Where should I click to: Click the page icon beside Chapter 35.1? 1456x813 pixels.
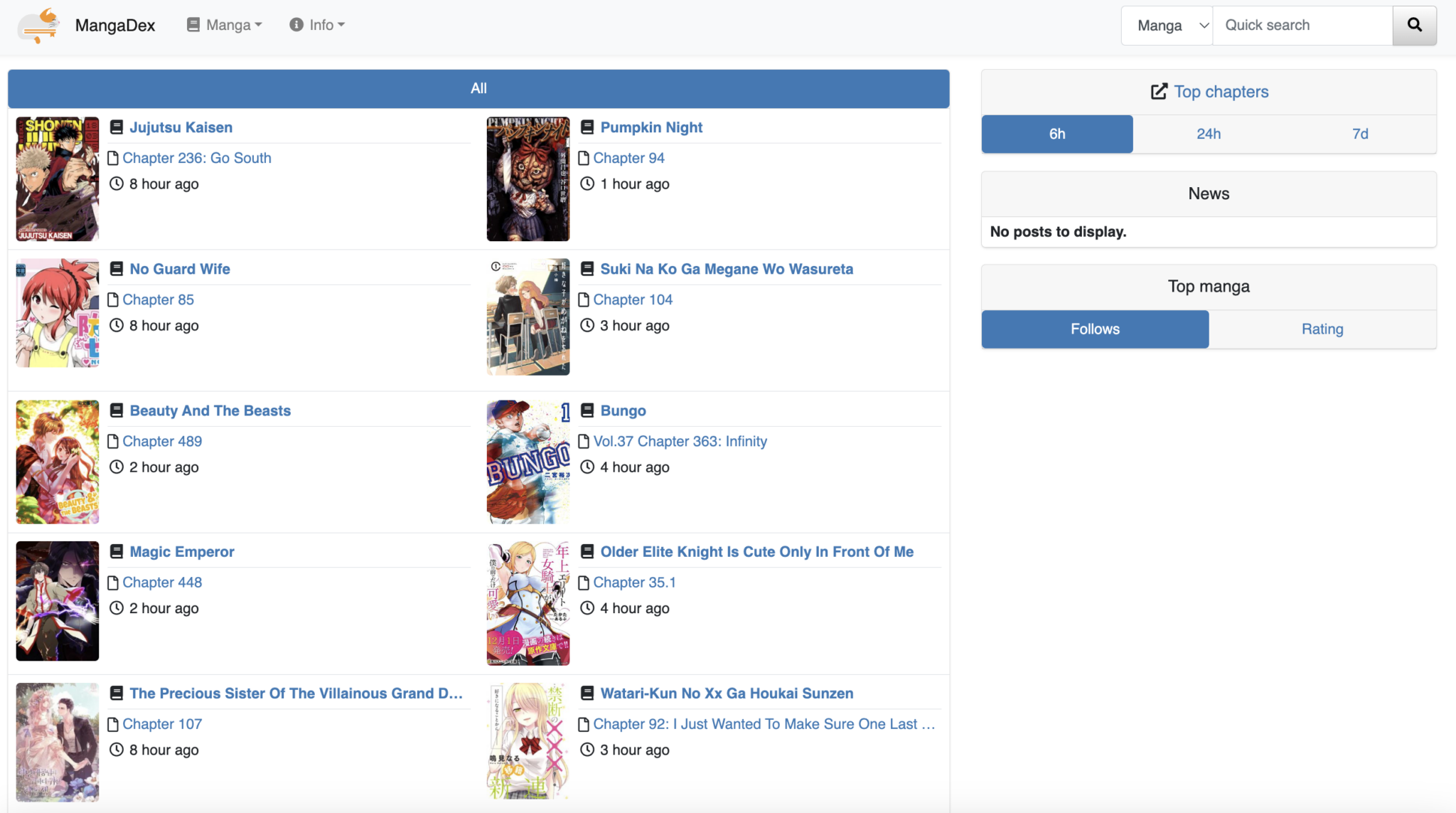coord(584,583)
